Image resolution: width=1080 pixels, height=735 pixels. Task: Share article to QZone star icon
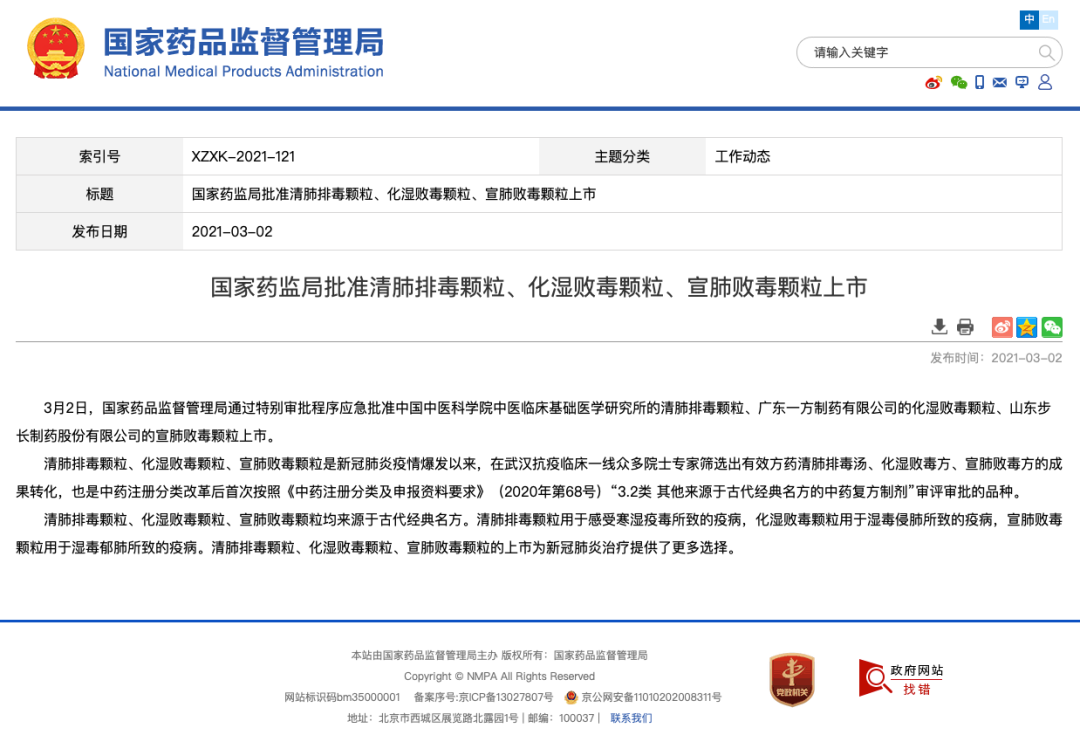point(1026,327)
